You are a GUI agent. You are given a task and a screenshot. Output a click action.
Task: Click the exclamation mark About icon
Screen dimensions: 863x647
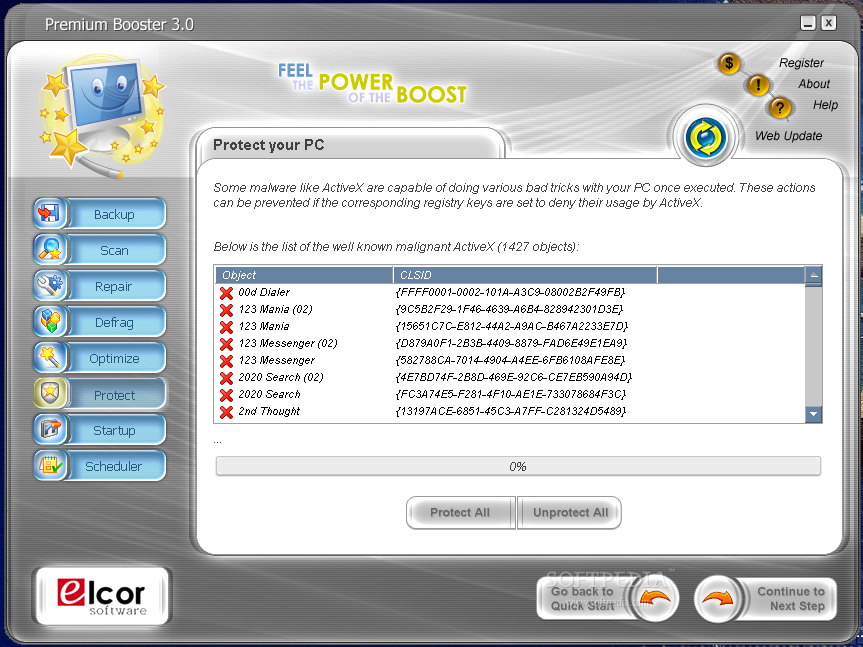click(x=758, y=85)
